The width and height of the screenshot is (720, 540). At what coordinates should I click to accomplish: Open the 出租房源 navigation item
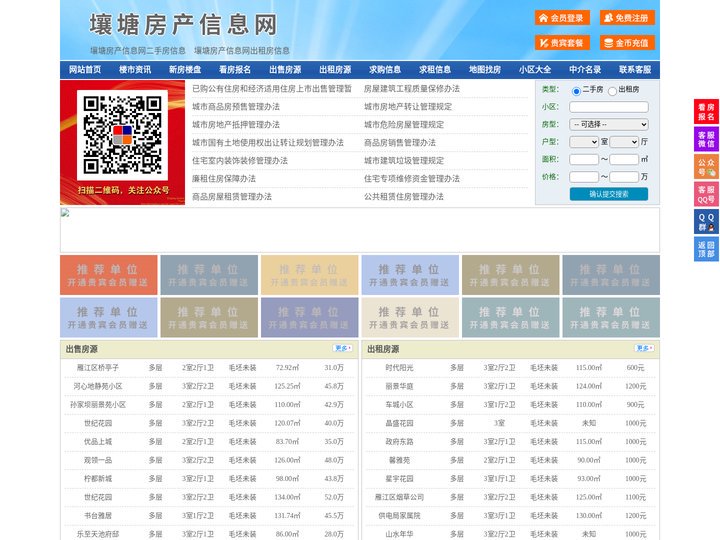335,70
